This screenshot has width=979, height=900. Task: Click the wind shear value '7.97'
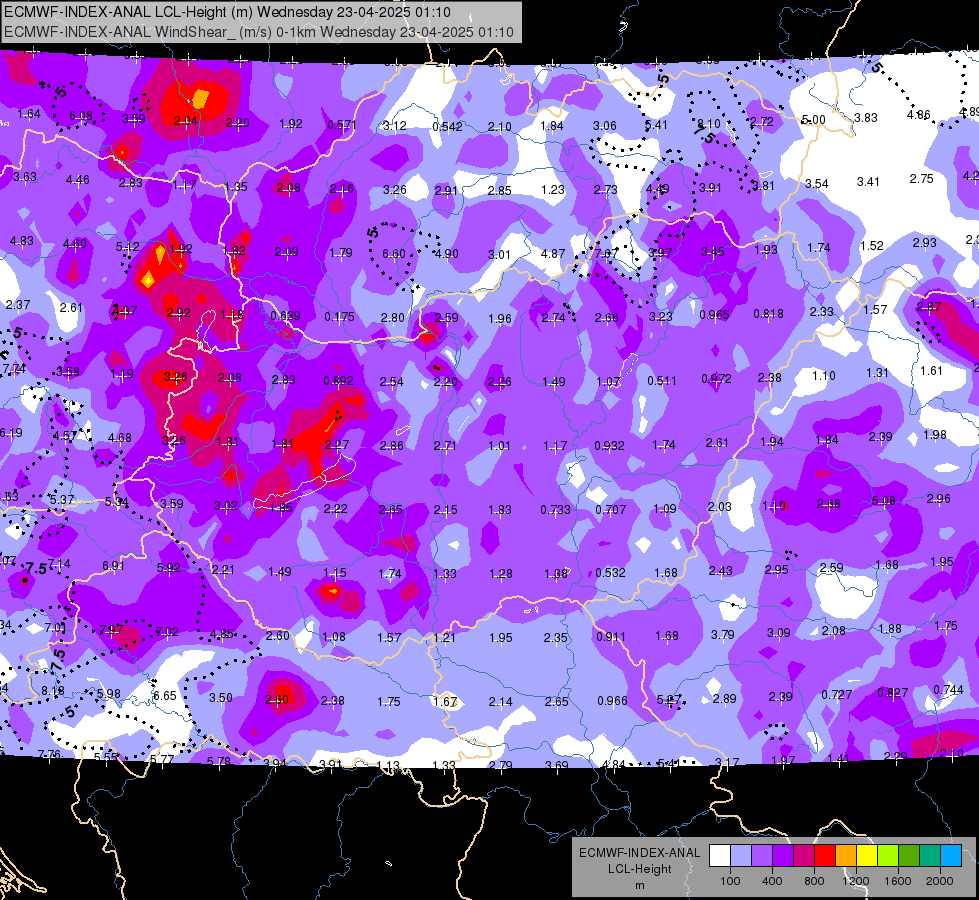[x=111, y=630]
